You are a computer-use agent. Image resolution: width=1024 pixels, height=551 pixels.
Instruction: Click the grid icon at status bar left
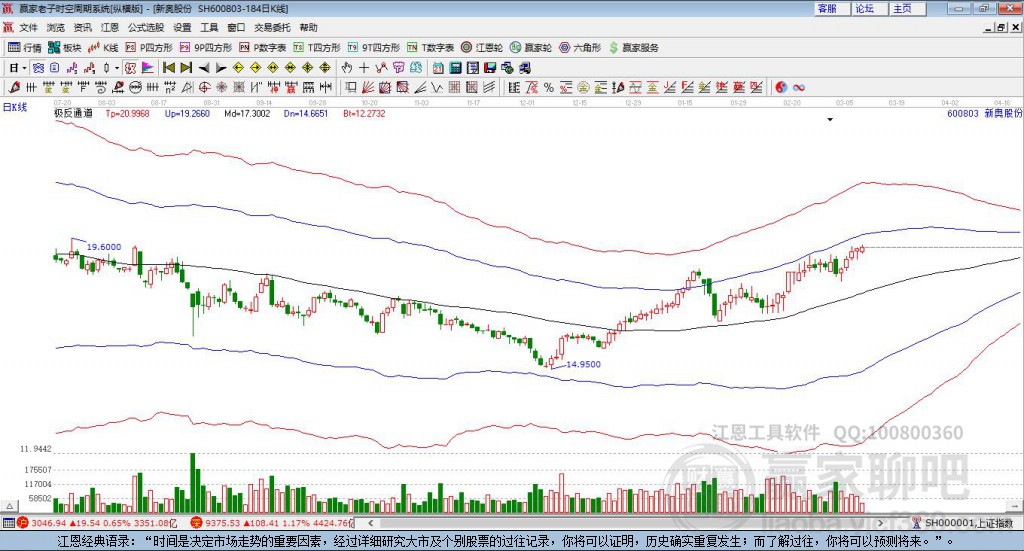pyautogui.click(x=8, y=523)
